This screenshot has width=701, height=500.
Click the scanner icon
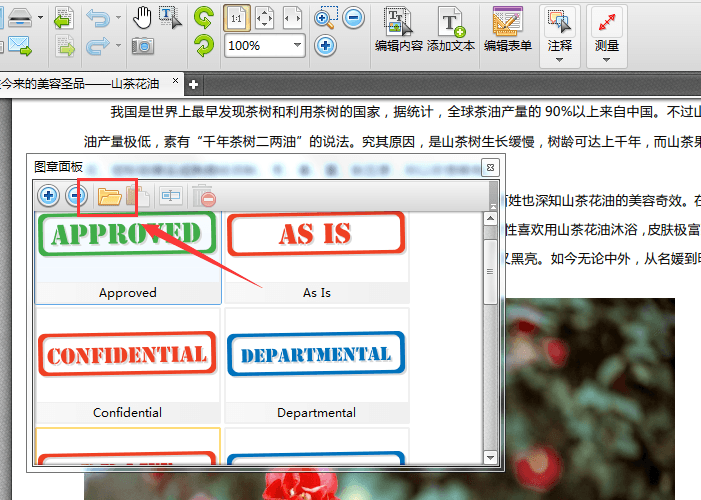(x=20, y=18)
